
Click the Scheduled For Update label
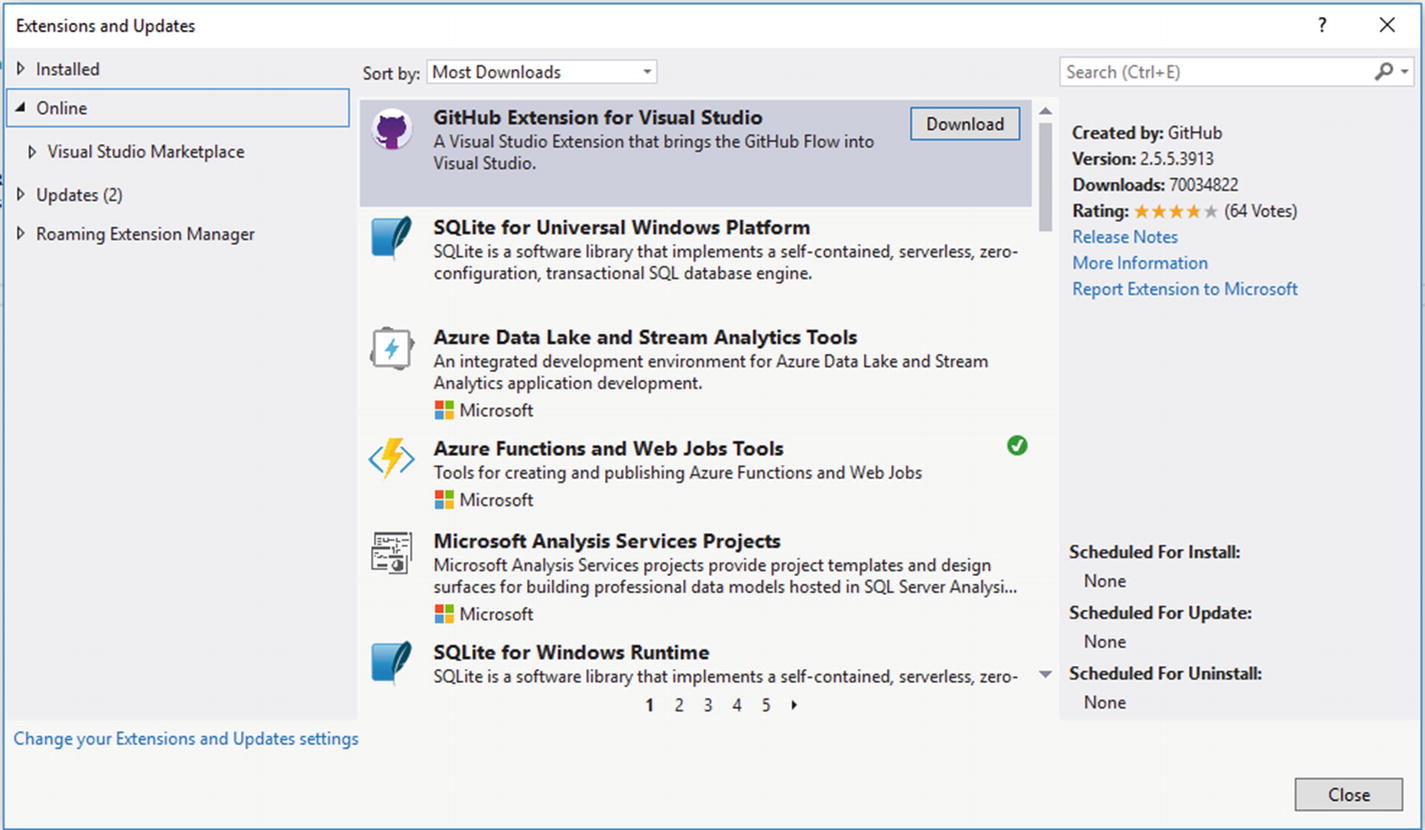[1160, 613]
